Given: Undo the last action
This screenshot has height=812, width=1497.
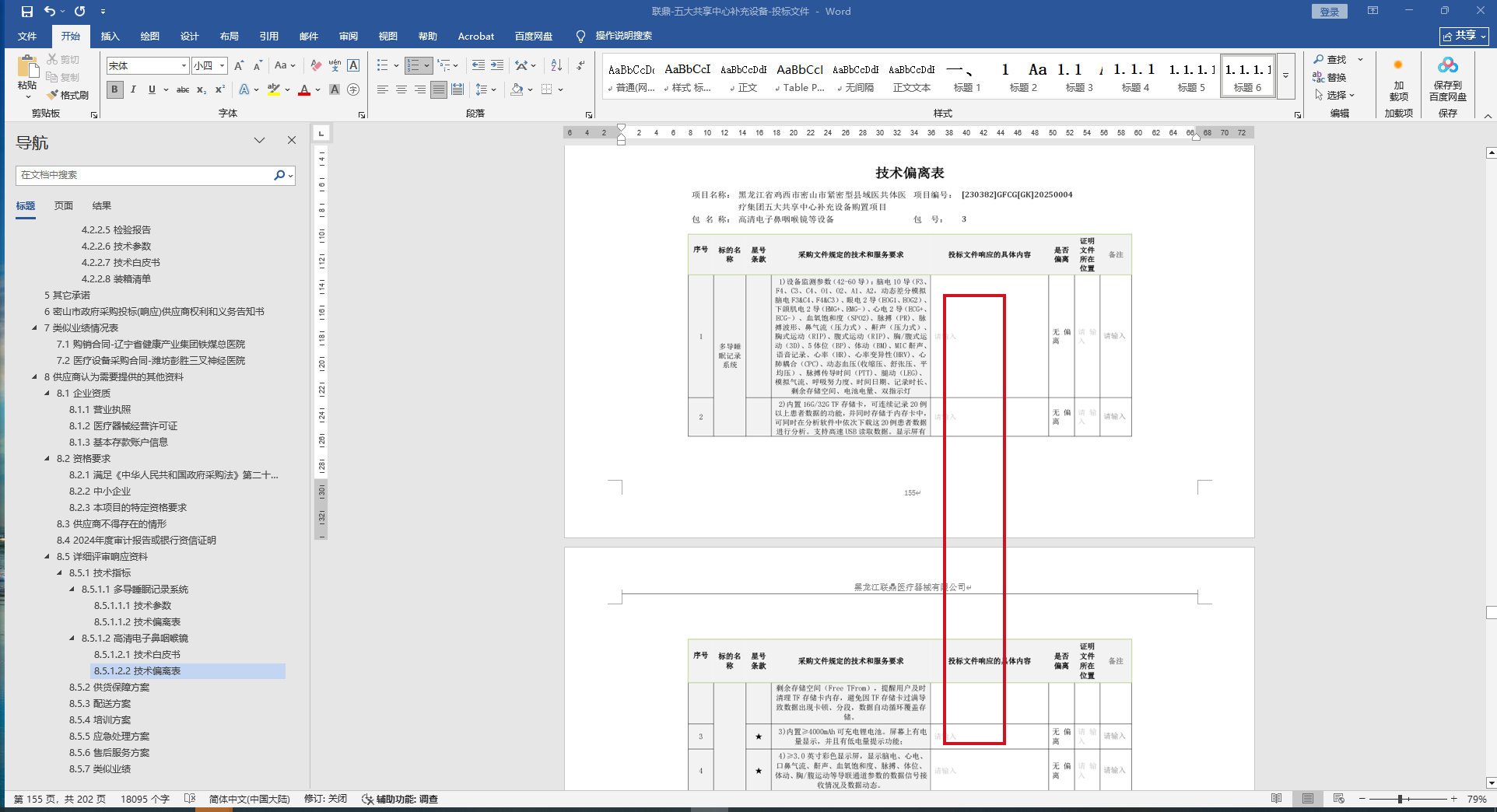Looking at the screenshot, I should point(50,12).
